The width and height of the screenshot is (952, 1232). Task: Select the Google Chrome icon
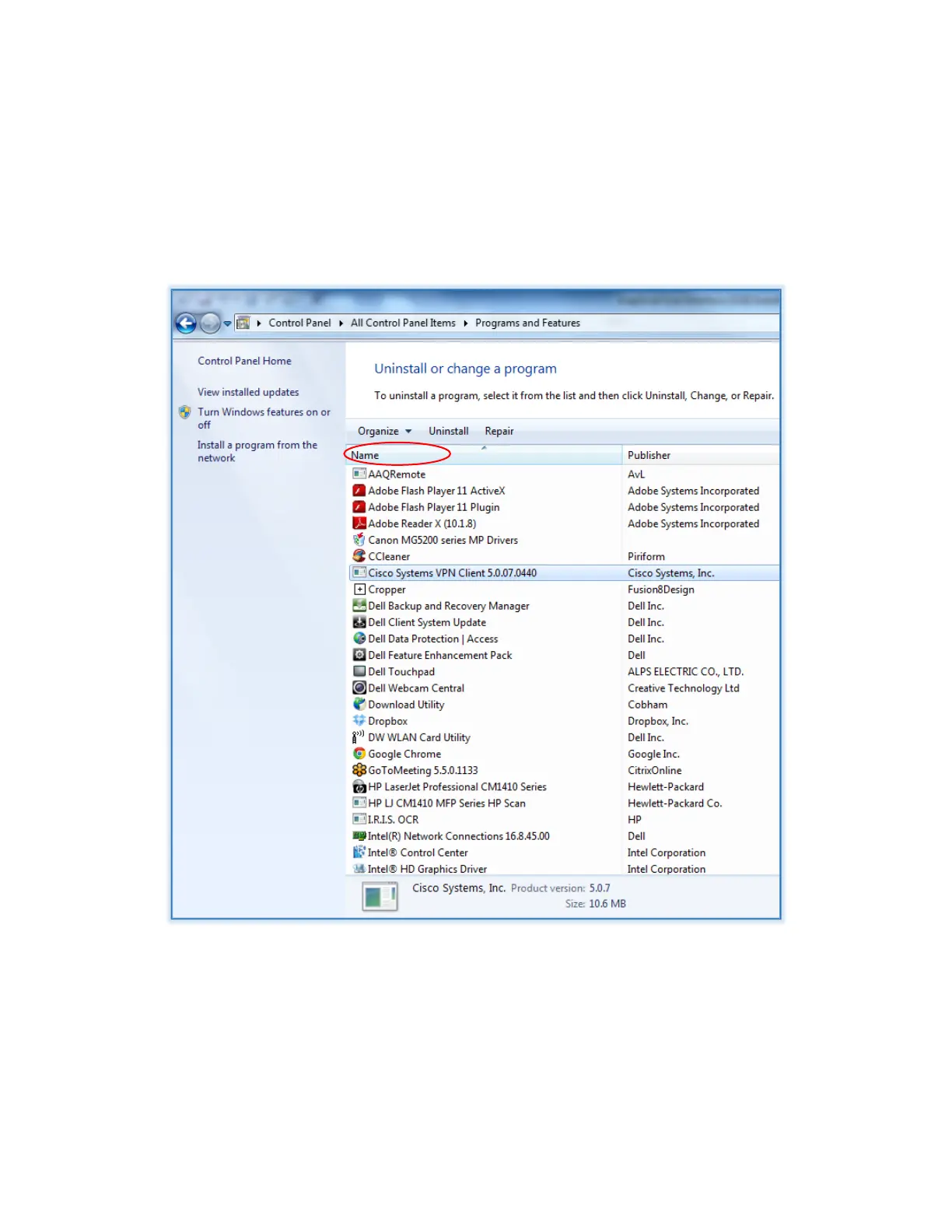[x=359, y=754]
